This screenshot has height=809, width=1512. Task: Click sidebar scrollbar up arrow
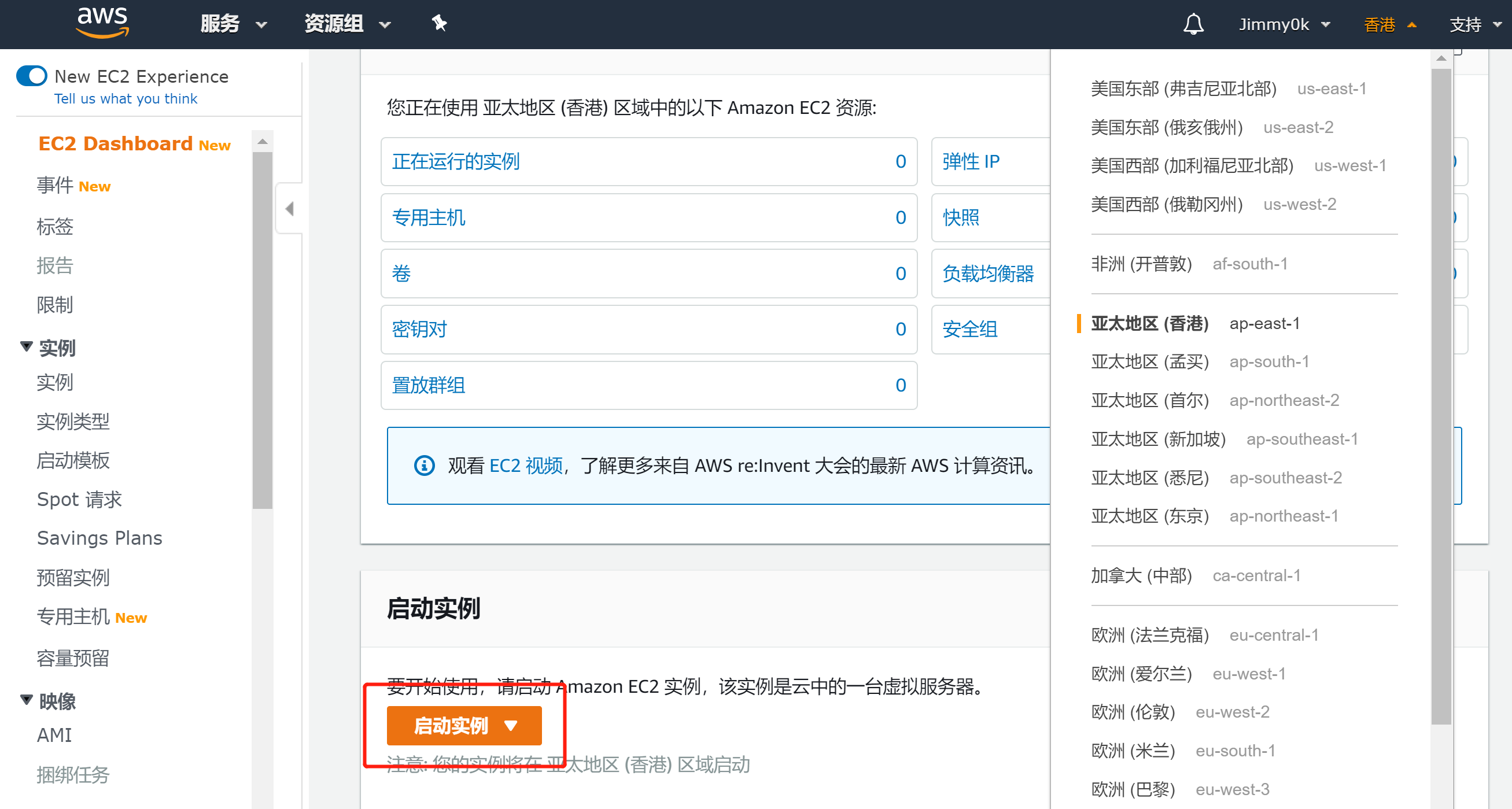(x=263, y=141)
